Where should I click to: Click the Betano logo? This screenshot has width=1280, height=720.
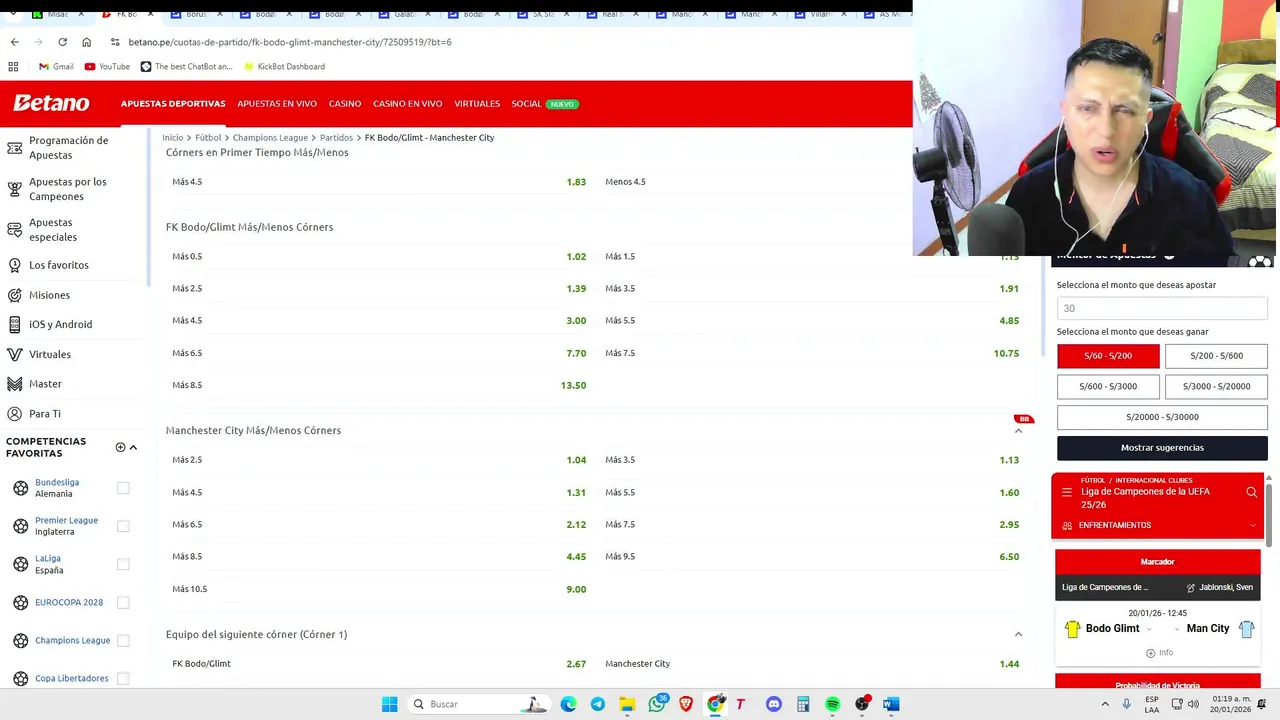[51, 103]
